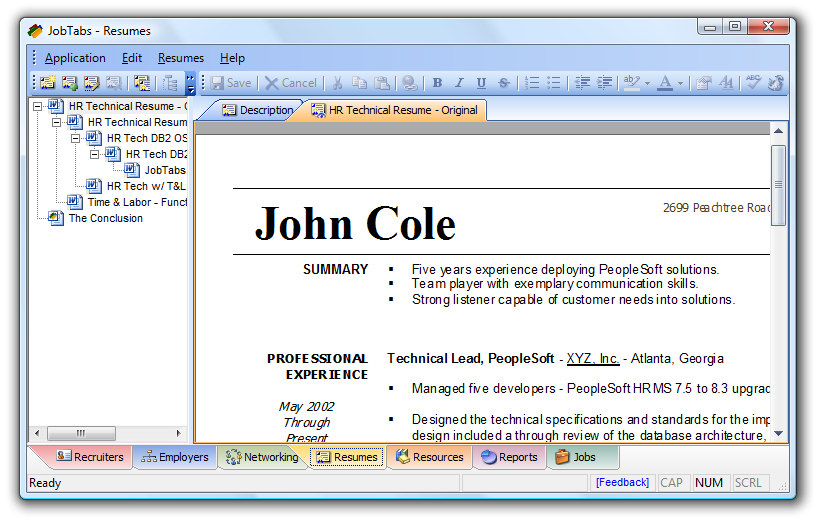Open the Resumes section tab
This screenshot has width=822, height=524.
pyautogui.click(x=347, y=457)
